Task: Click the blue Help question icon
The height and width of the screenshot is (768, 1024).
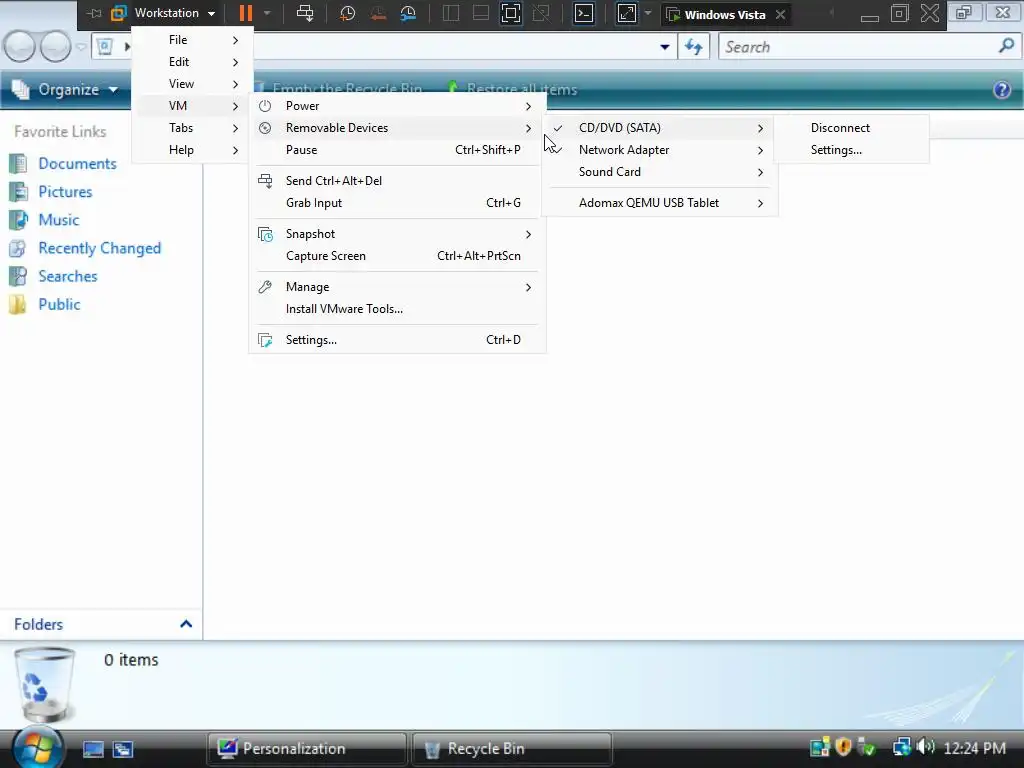Action: 1002,89
